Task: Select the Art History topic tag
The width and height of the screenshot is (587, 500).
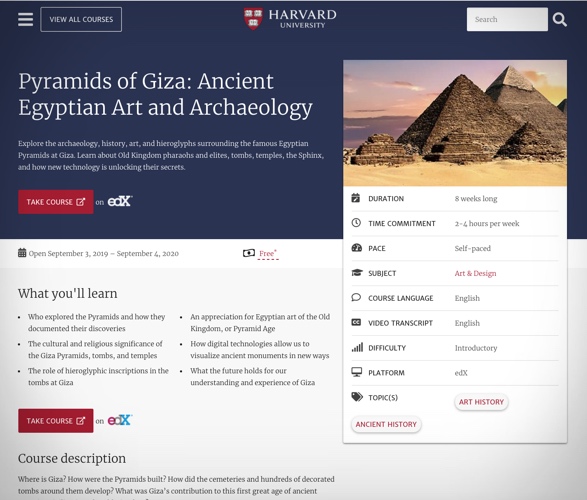Action: tap(481, 402)
